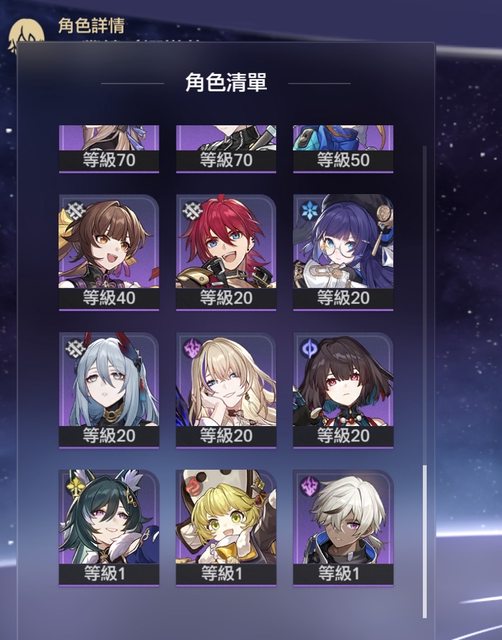This screenshot has width=502, height=640.
Task: Click the Physical icon on the brown-haired card
Action: pyautogui.click(x=76, y=211)
